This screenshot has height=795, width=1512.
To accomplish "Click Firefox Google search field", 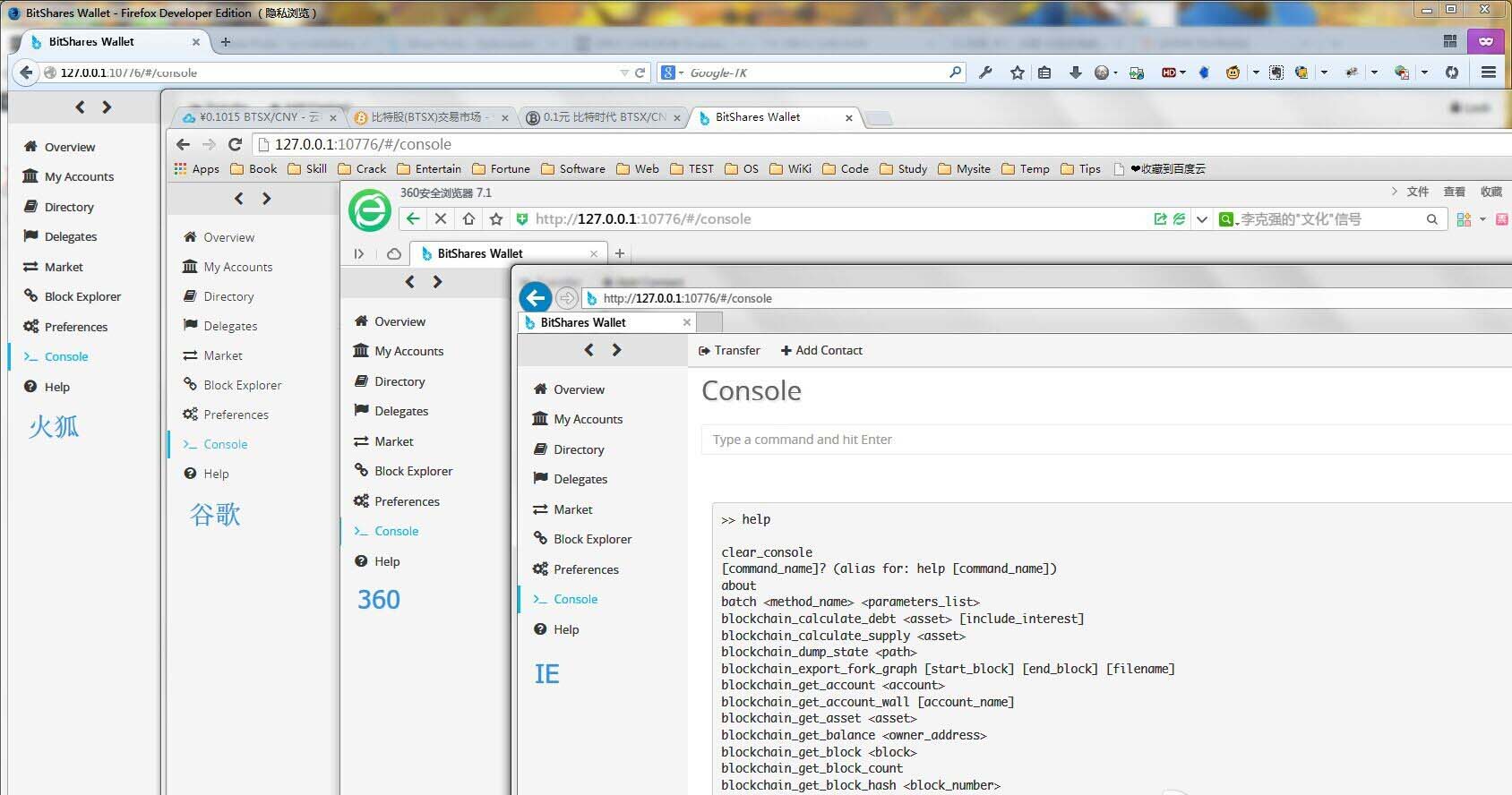I will (815, 73).
